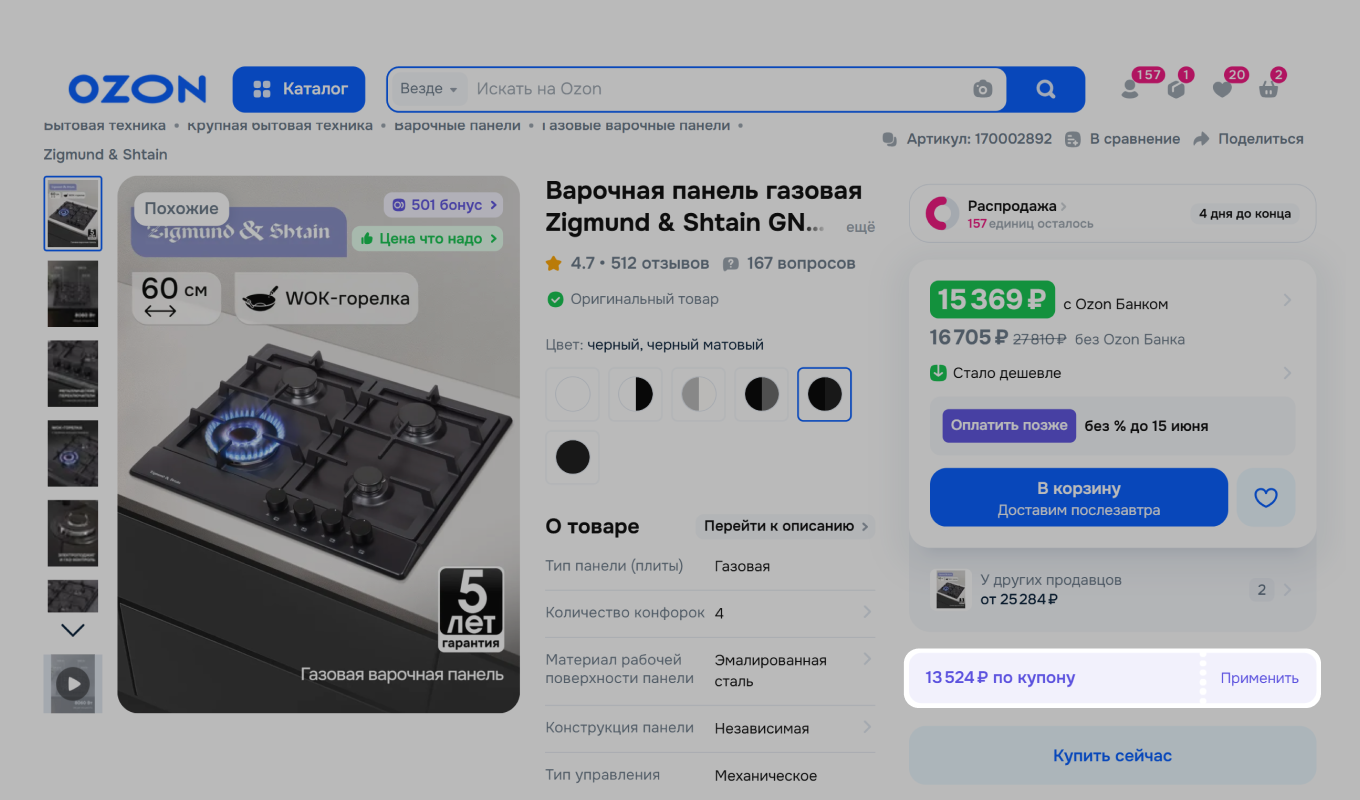Viewport: 1360px width, 800px height.
Task: Click the Ozon logo
Action: [137, 89]
